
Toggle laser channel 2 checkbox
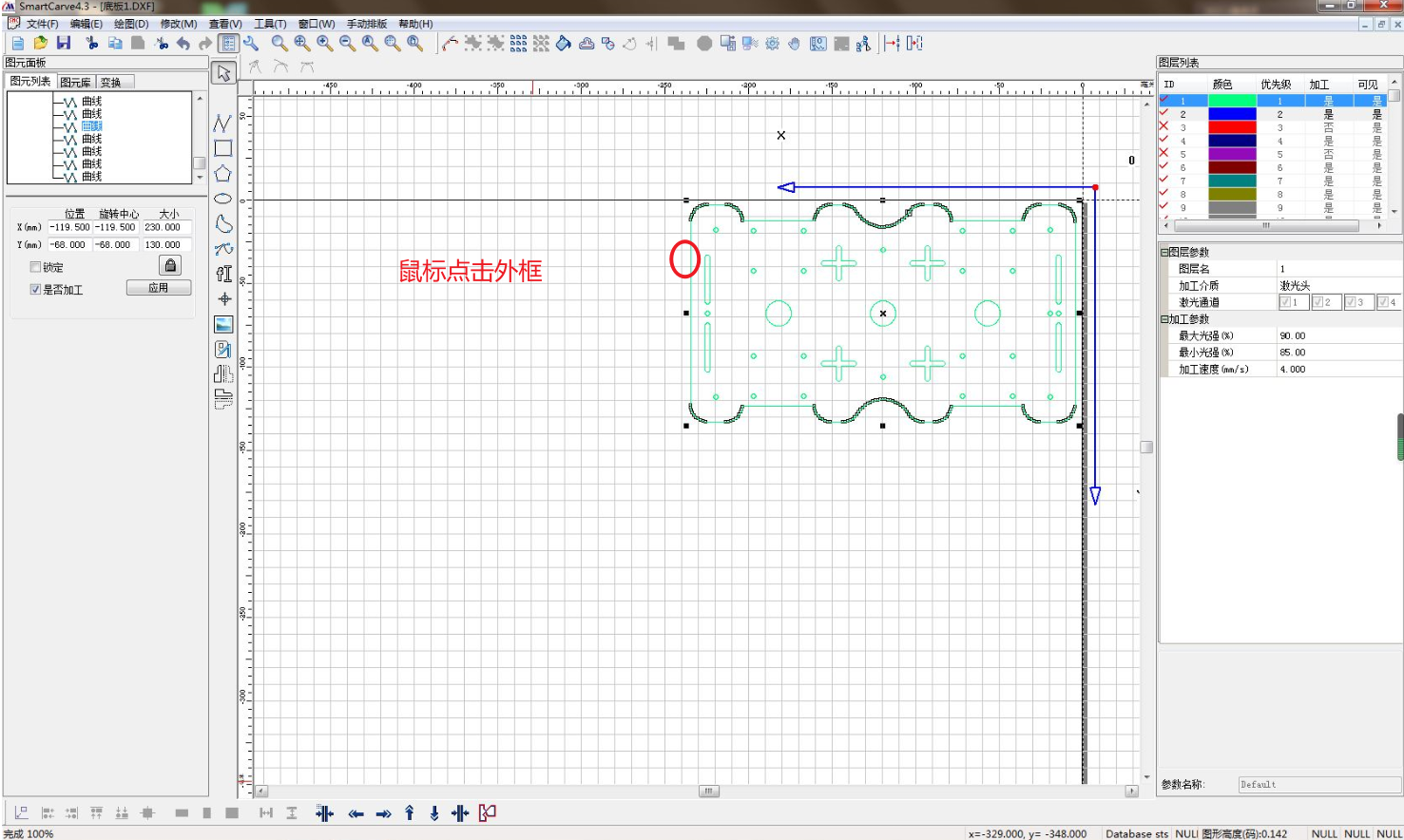pyautogui.click(x=1317, y=301)
